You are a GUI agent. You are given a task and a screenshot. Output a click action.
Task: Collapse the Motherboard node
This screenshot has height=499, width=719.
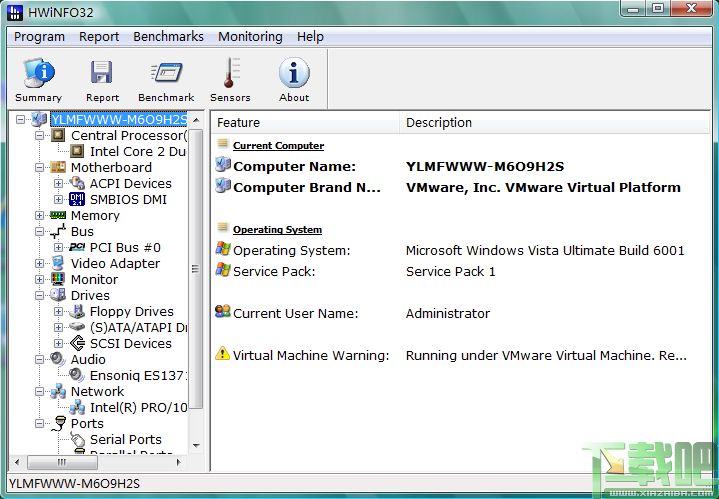[39, 168]
